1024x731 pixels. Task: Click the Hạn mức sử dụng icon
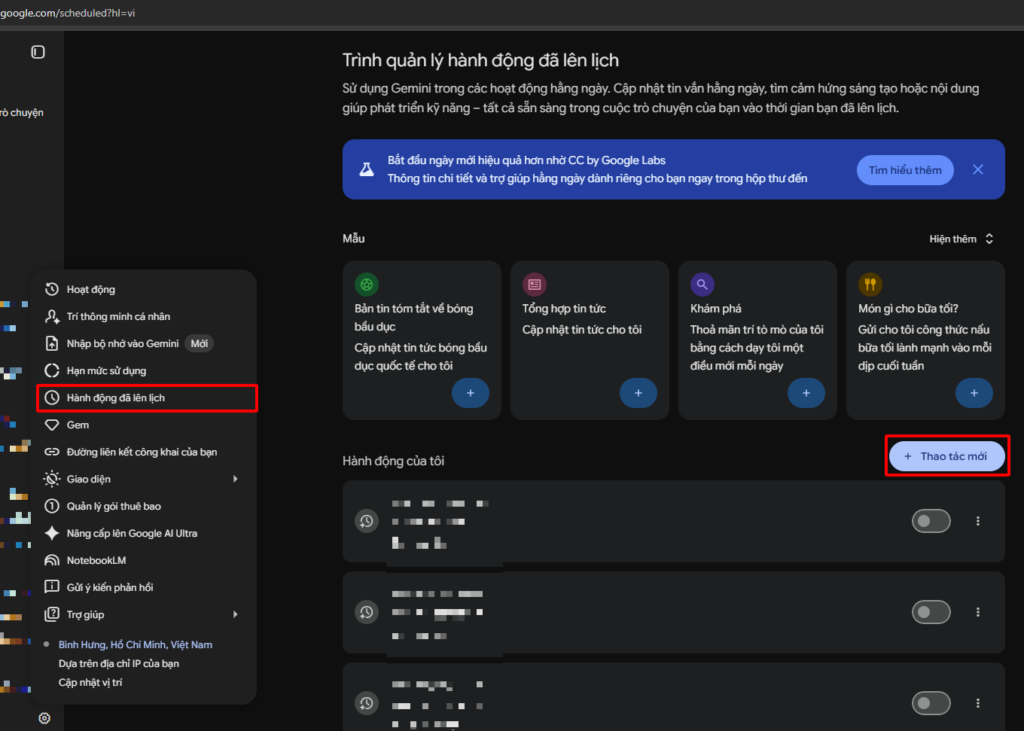(52, 370)
